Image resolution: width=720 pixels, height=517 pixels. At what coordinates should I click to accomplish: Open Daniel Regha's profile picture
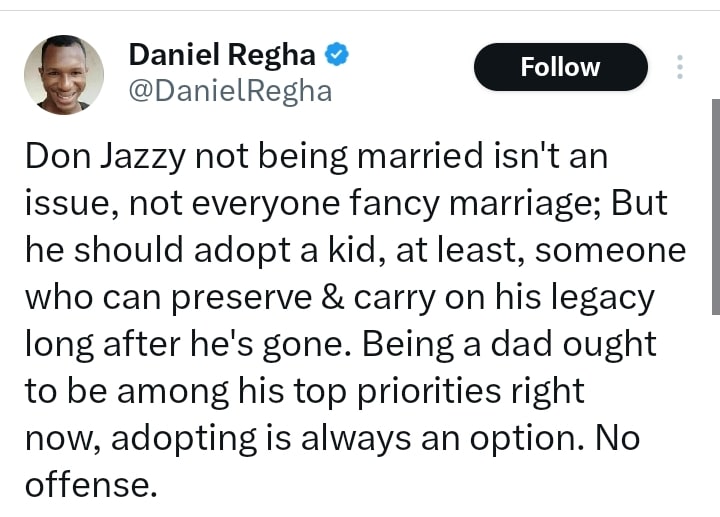[64, 74]
